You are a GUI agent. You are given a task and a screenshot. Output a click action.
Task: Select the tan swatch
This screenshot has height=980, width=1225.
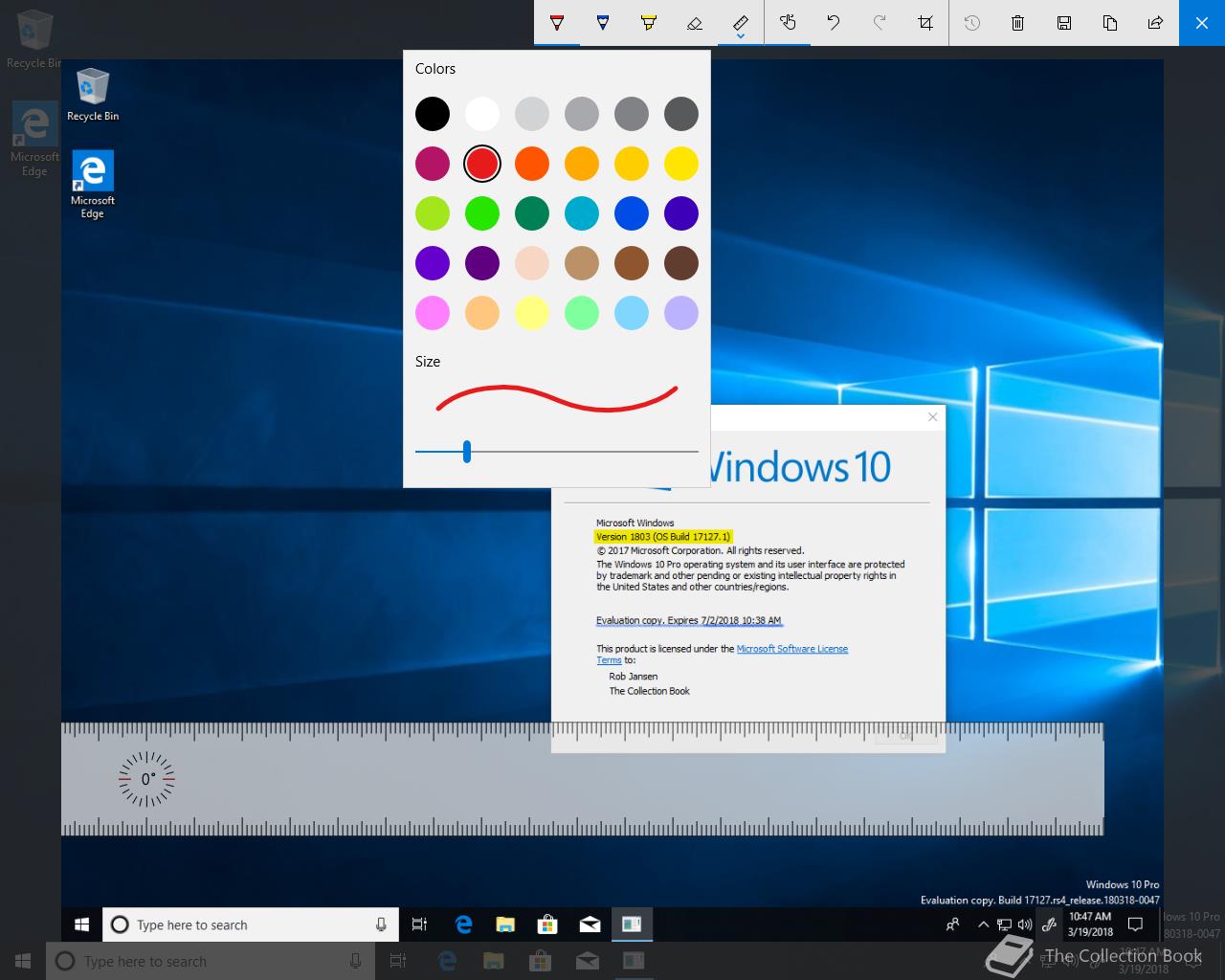pyautogui.click(x=582, y=263)
